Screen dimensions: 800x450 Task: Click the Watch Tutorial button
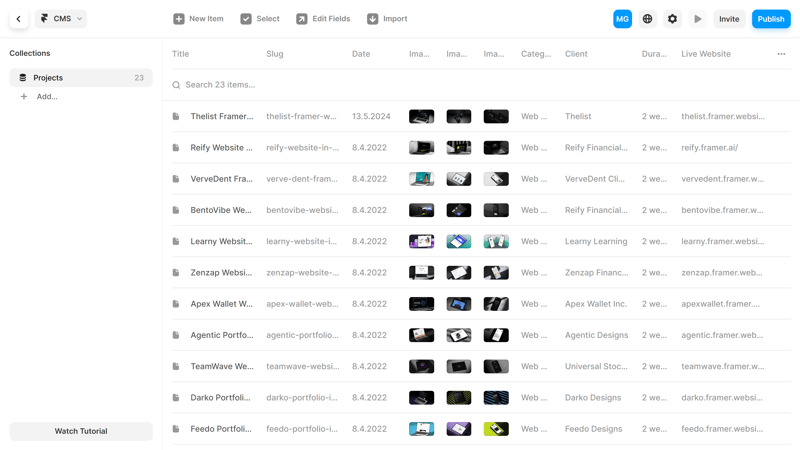(x=81, y=431)
